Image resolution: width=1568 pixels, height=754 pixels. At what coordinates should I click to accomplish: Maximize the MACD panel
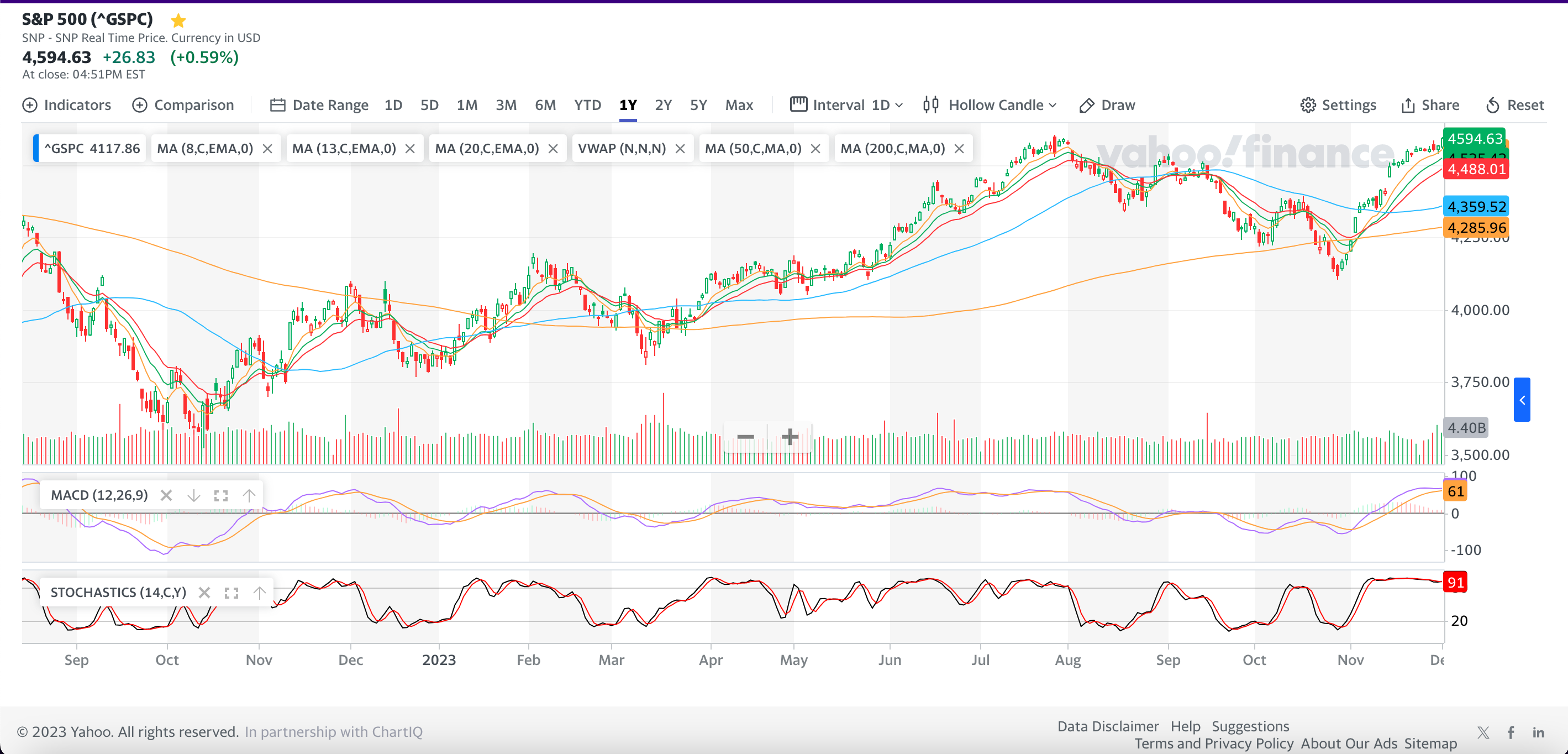(221, 496)
